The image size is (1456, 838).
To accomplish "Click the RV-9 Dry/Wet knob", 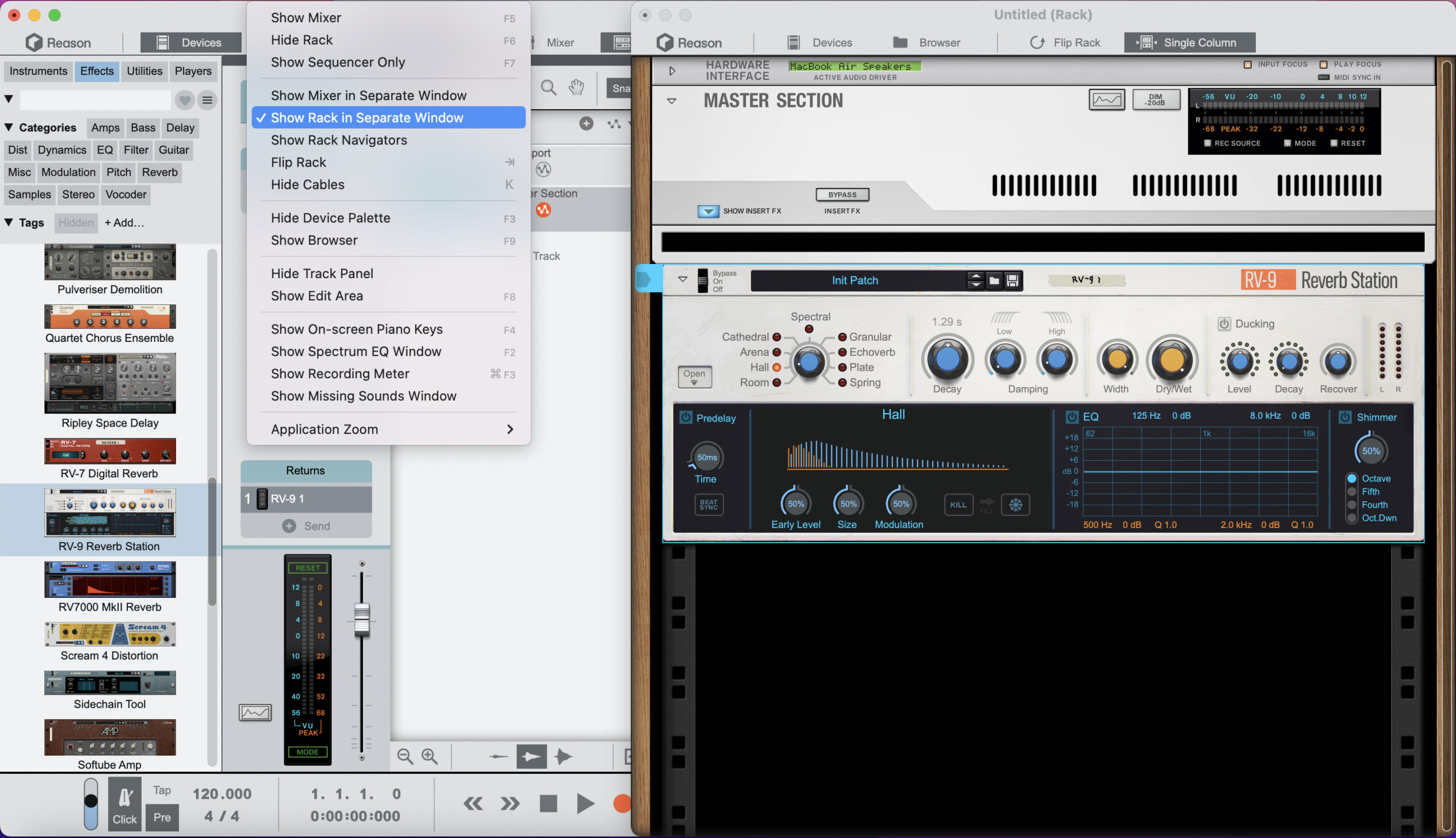I will click(1172, 360).
